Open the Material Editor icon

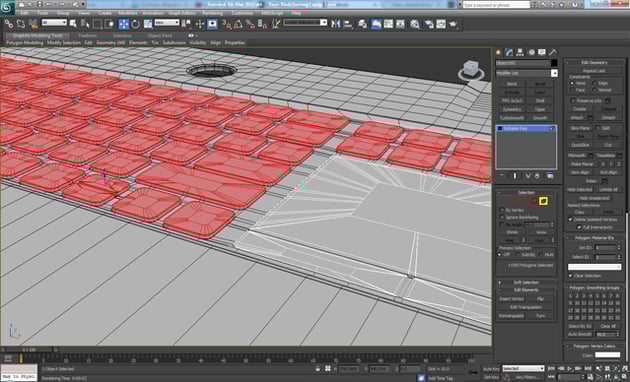[415, 24]
